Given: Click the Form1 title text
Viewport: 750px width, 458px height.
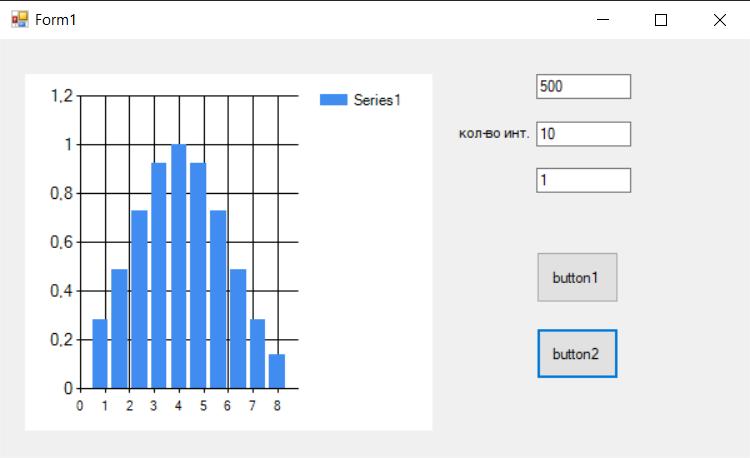Looking at the screenshot, I should [55, 20].
